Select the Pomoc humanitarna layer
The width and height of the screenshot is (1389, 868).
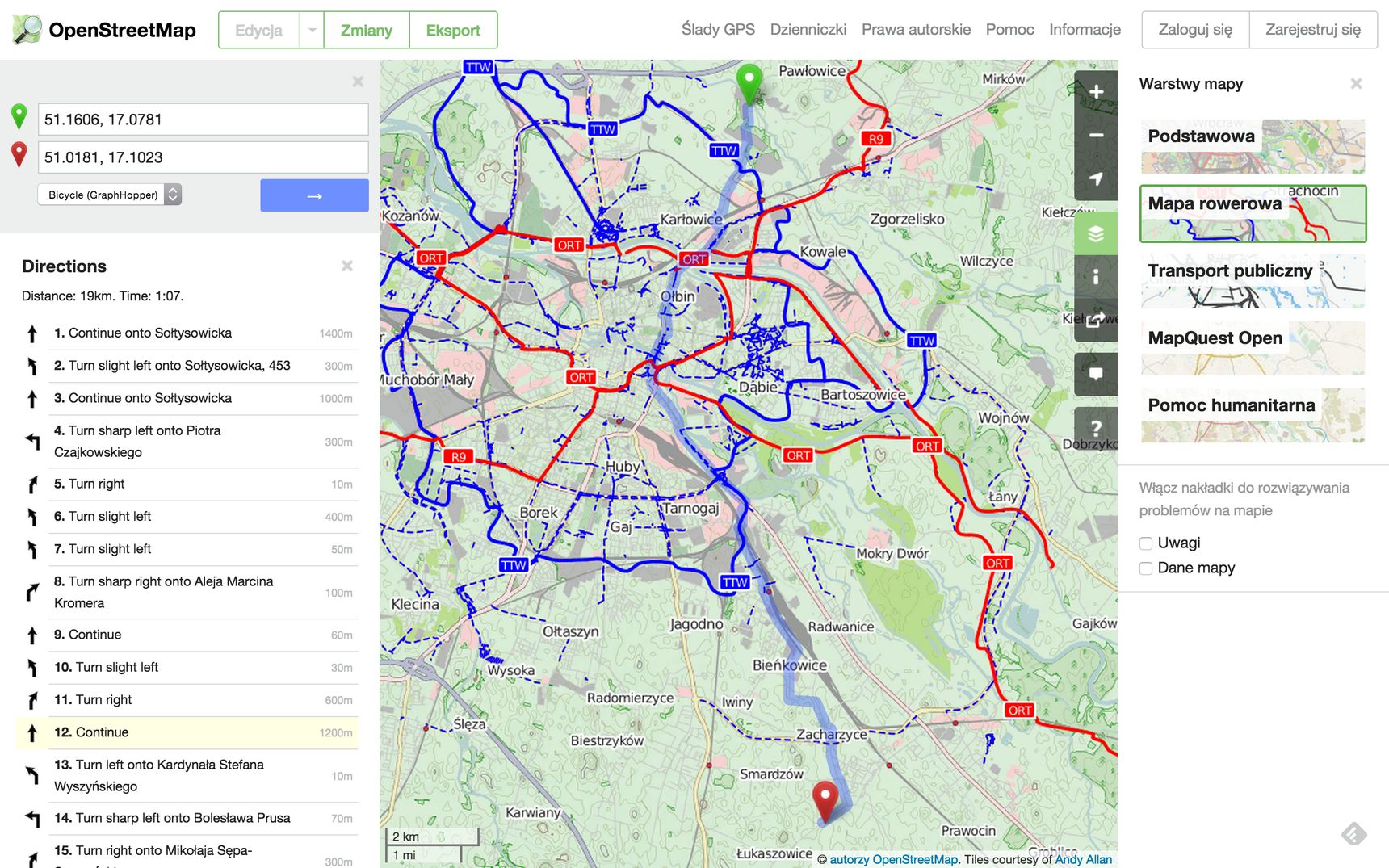pyautogui.click(x=1253, y=415)
